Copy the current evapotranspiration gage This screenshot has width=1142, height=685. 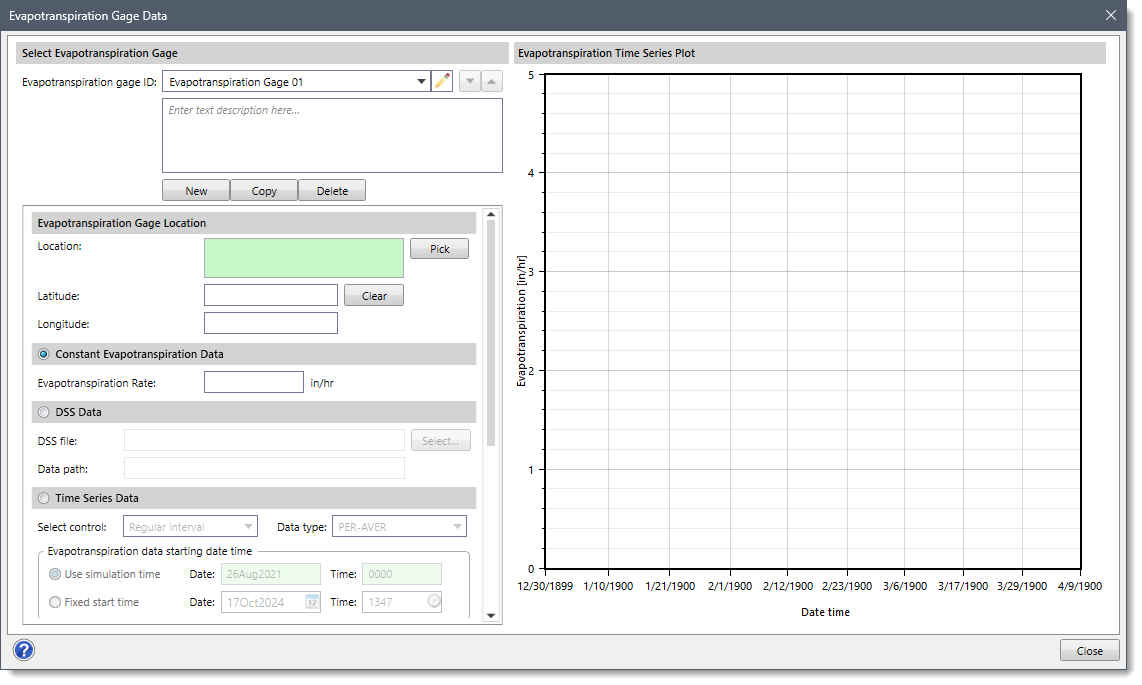tap(263, 190)
